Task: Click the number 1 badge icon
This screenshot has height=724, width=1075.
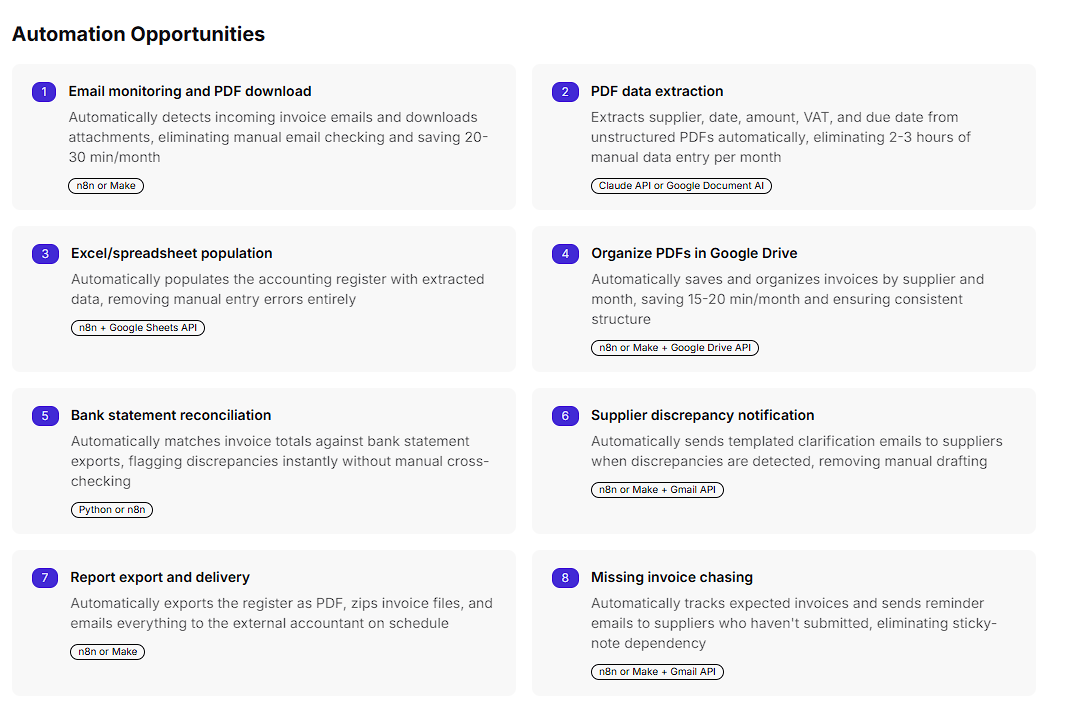Action: 44,92
